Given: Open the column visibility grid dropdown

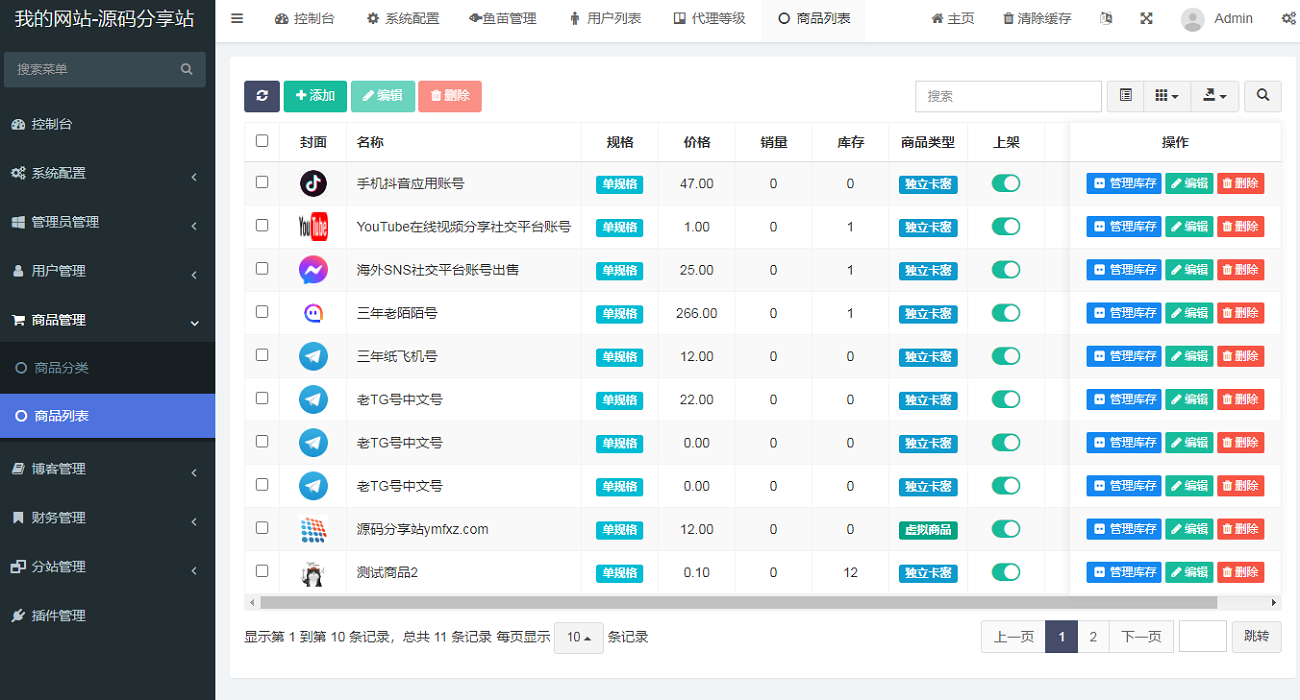Looking at the screenshot, I should (x=1166, y=96).
